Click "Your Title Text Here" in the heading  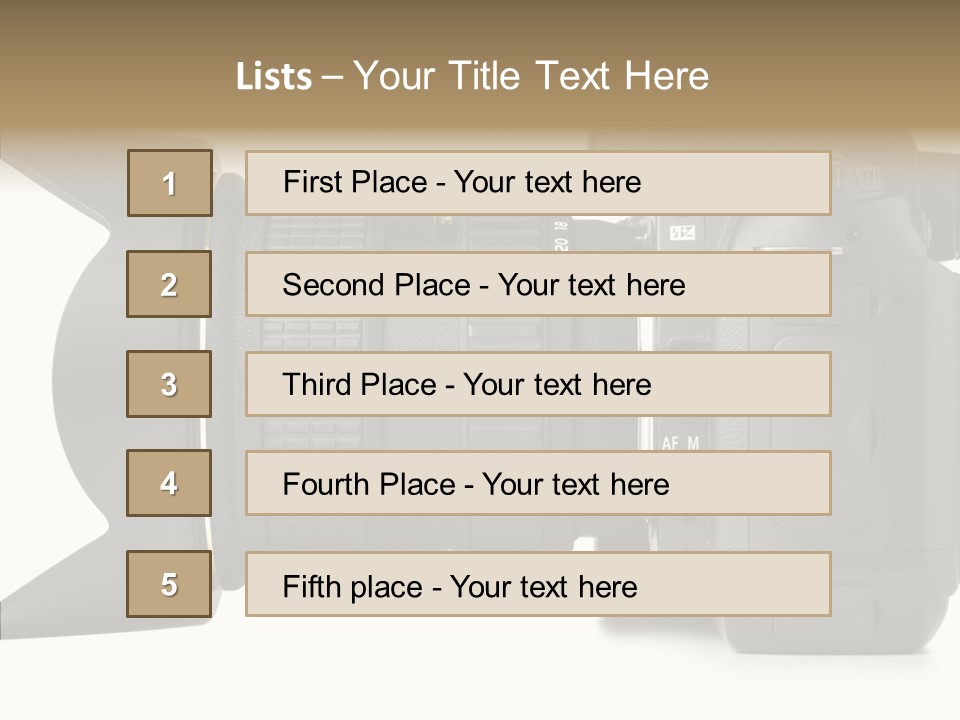tap(531, 76)
